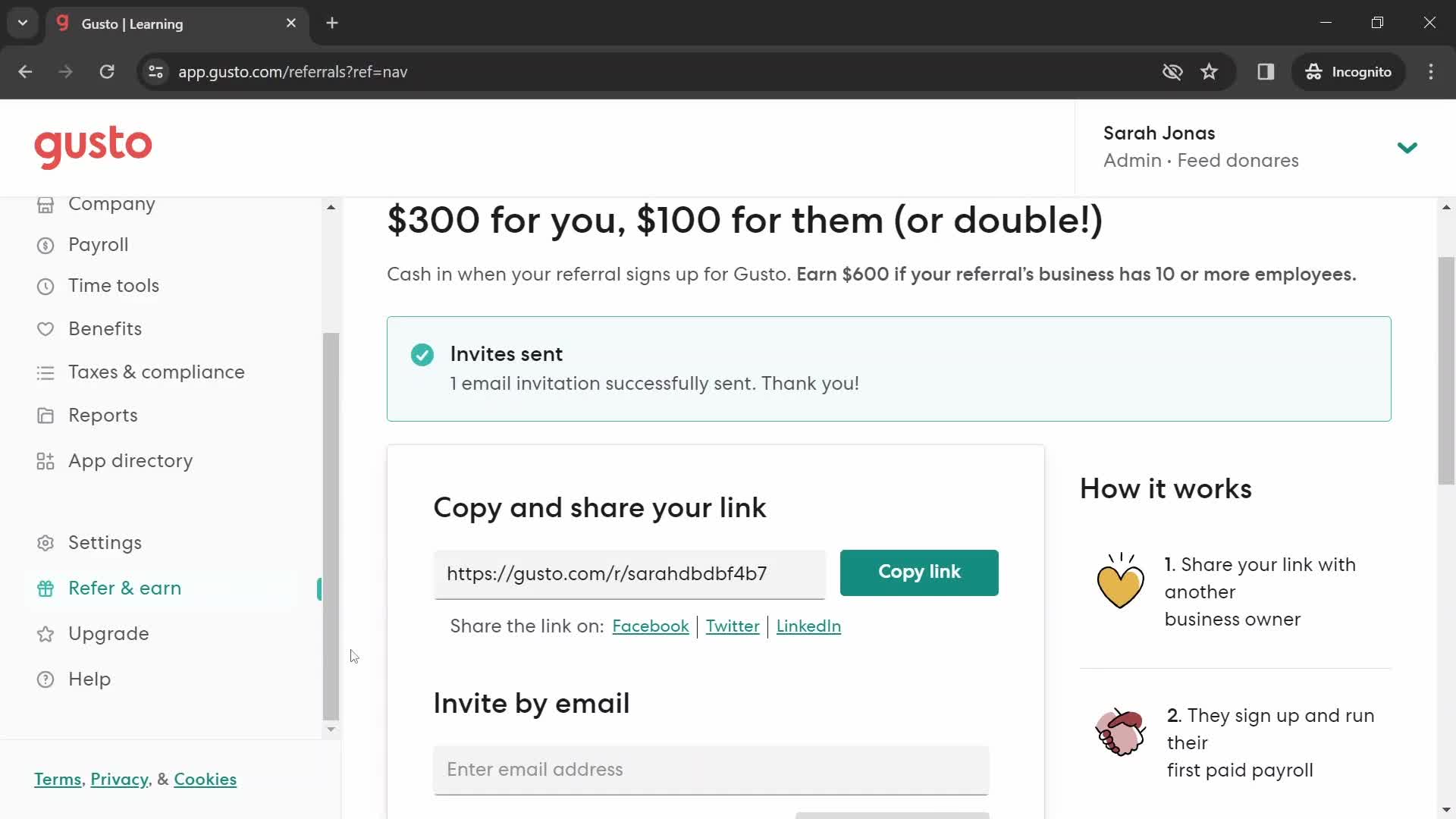The width and height of the screenshot is (1456, 819).
Task: Click the Copy link button
Action: [919, 572]
